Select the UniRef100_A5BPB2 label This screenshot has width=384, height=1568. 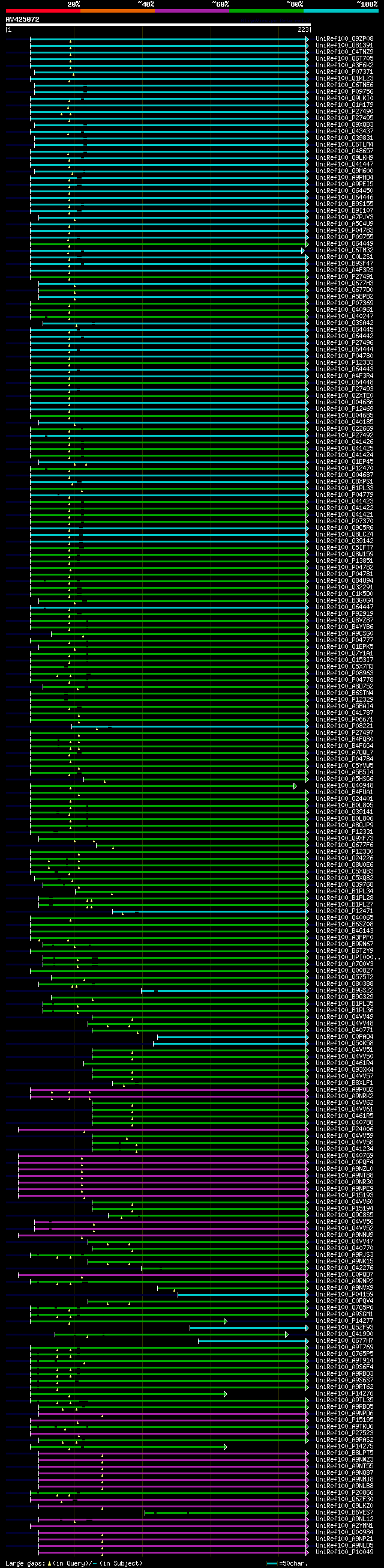tap(344, 296)
